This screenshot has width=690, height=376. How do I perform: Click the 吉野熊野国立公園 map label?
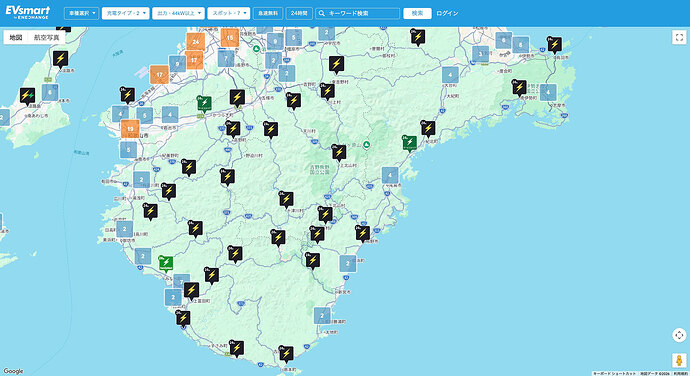[319, 170]
